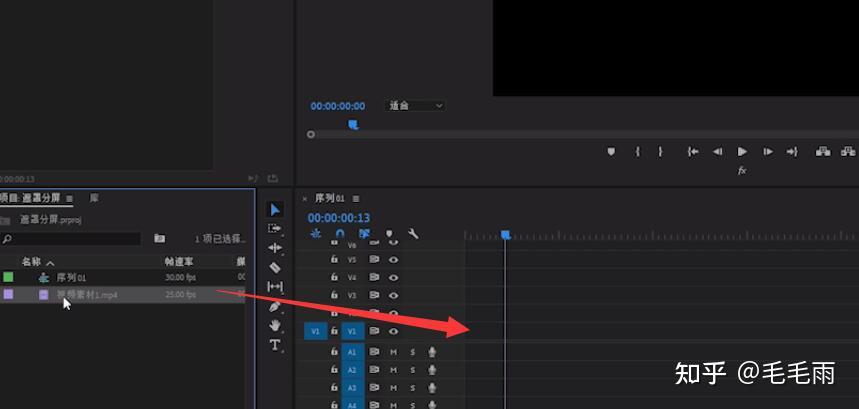Click Step Forward one frame button
The height and width of the screenshot is (409, 859).
tap(768, 152)
